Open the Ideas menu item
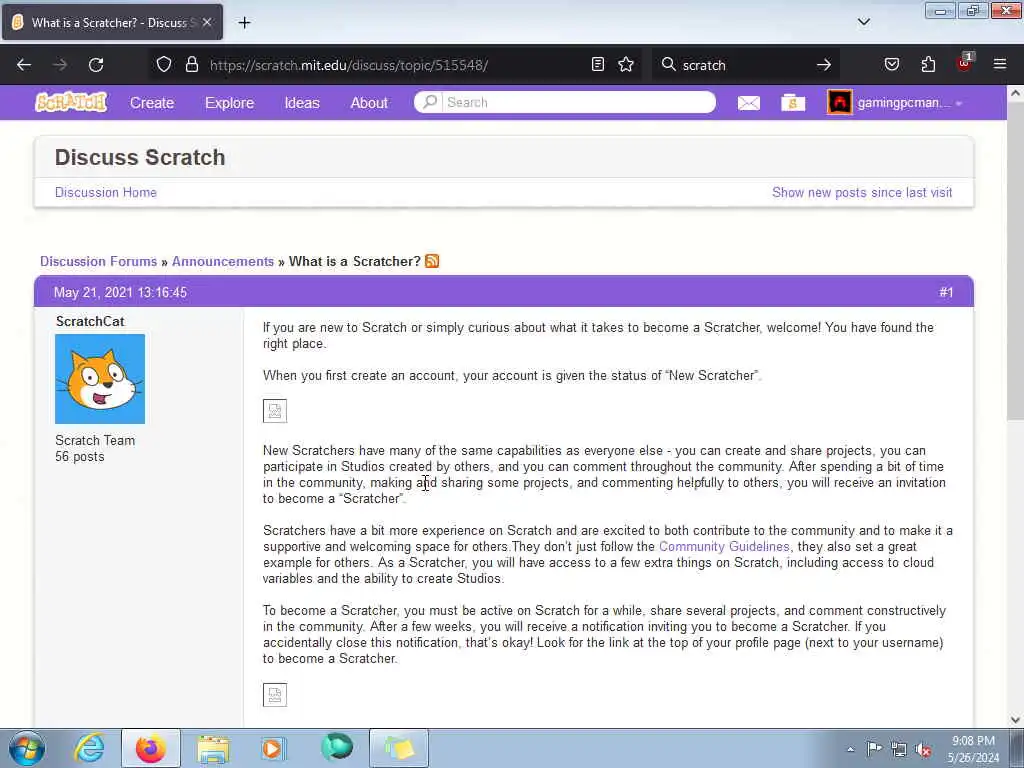 [x=302, y=103]
